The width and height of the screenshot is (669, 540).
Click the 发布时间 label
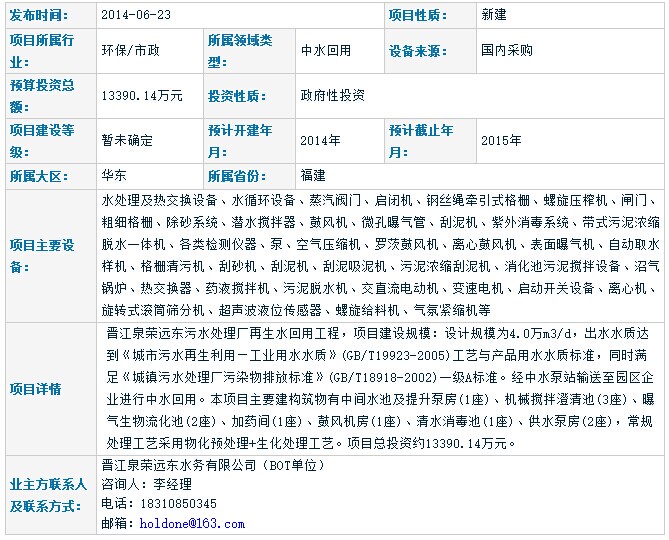39,15
